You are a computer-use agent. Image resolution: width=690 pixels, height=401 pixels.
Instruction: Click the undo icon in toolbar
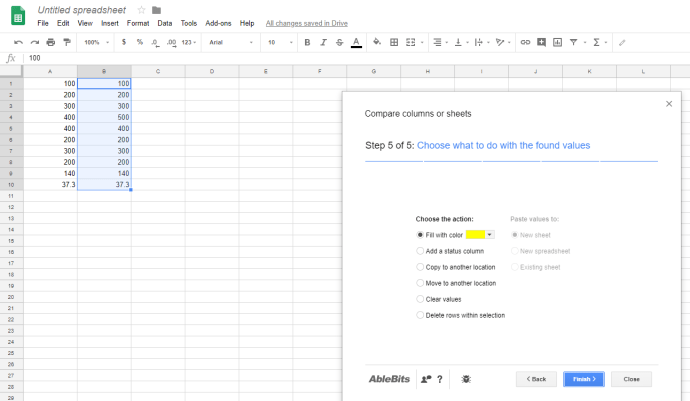pyautogui.click(x=19, y=43)
